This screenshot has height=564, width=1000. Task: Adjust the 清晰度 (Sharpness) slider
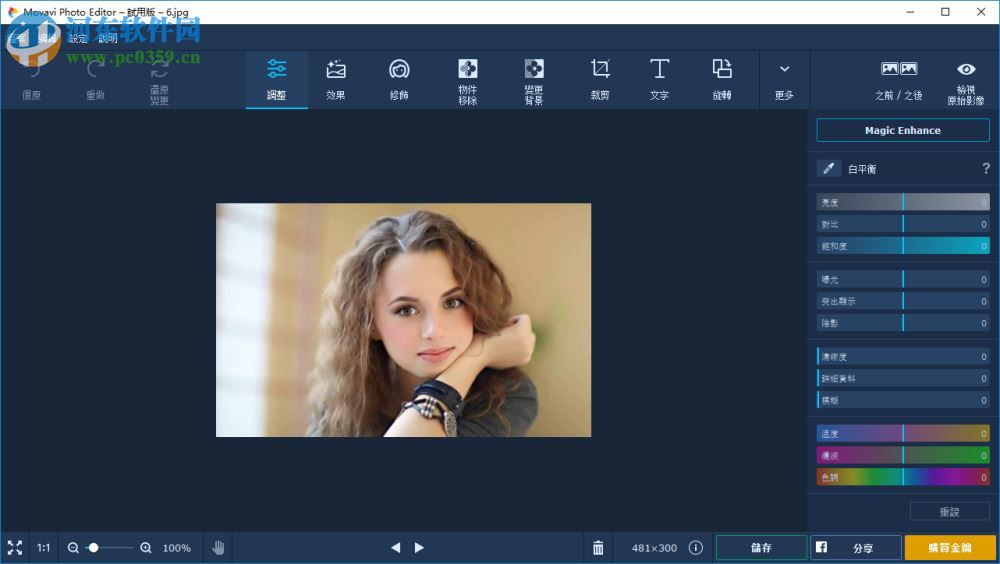[903, 357]
